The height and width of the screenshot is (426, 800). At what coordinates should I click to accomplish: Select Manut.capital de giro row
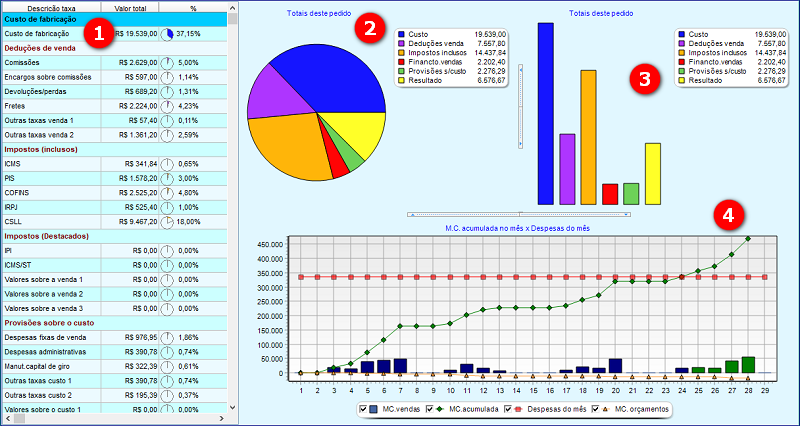[x=114, y=366]
